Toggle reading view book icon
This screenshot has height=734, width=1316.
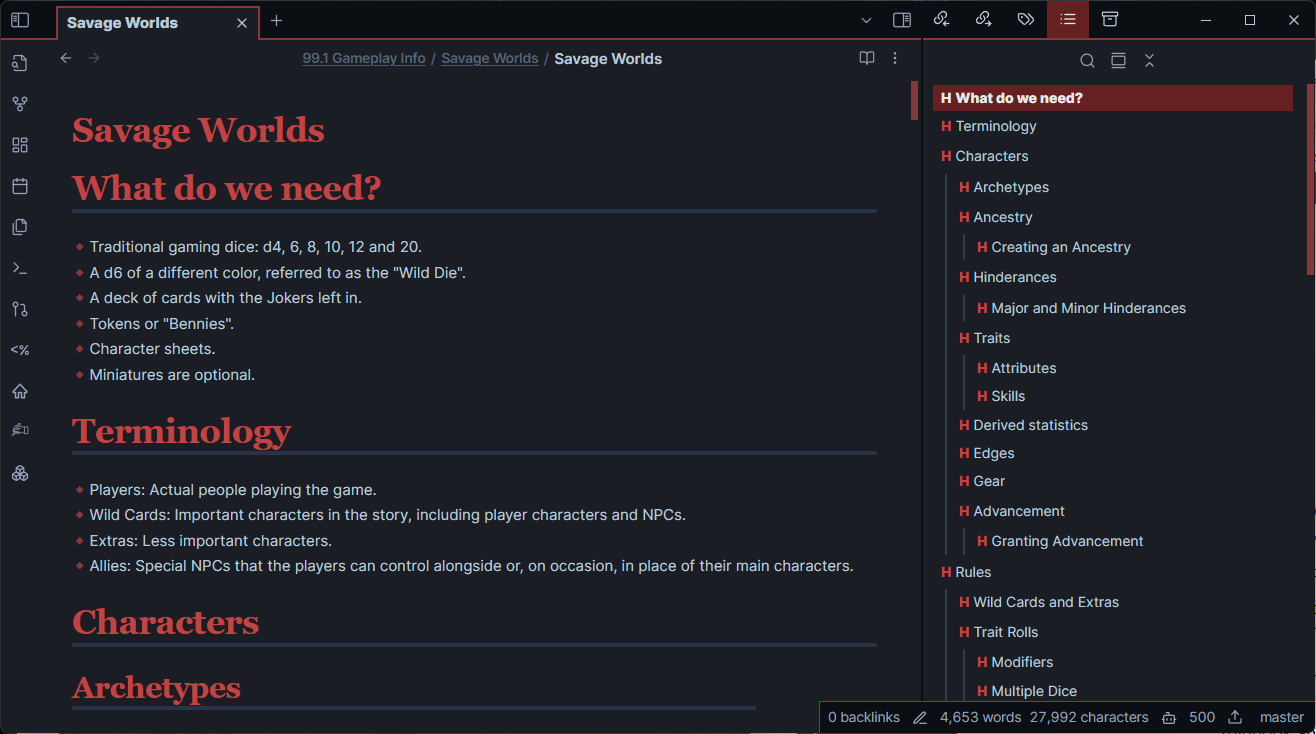(x=867, y=58)
